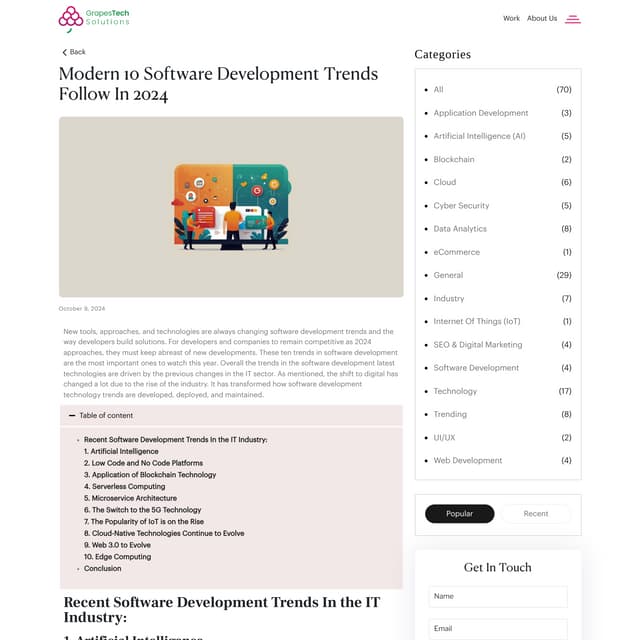Jump to Popularity of IoT is on the Rise

coord(143,522)
